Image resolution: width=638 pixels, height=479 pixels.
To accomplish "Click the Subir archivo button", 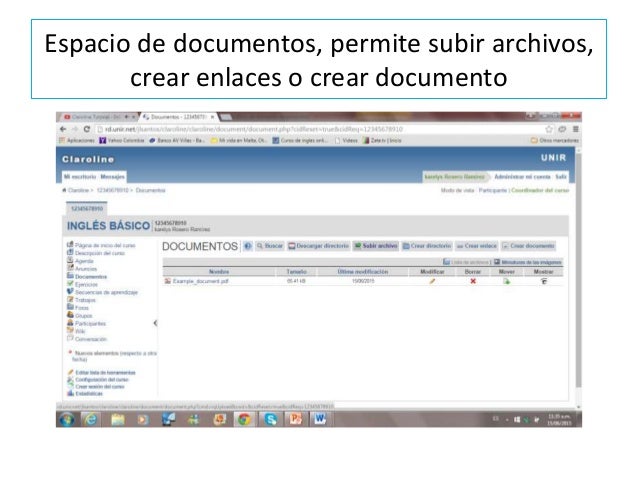I will [x=376, y=246].
